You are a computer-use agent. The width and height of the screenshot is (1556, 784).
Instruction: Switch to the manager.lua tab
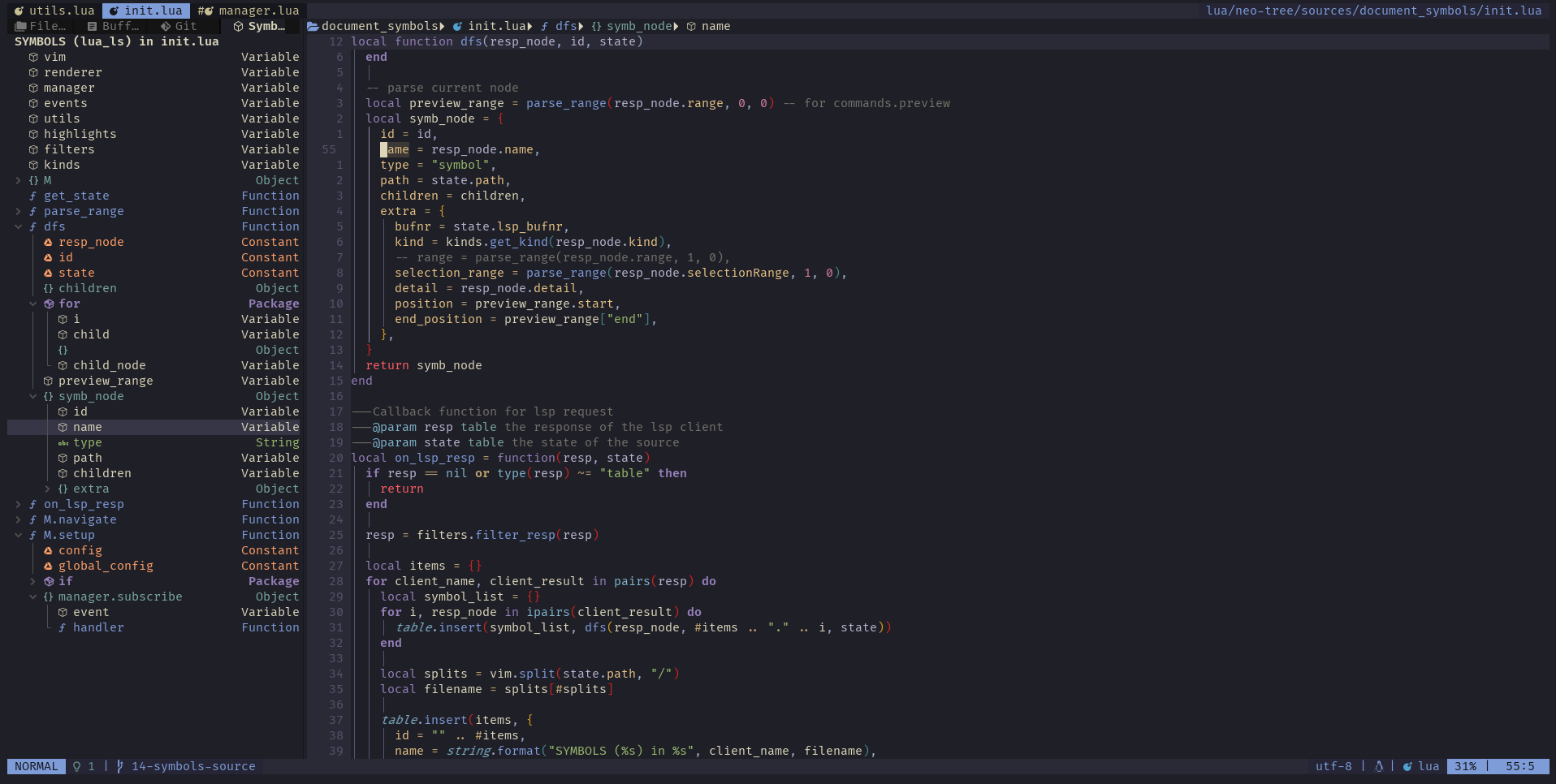(250, 11)
